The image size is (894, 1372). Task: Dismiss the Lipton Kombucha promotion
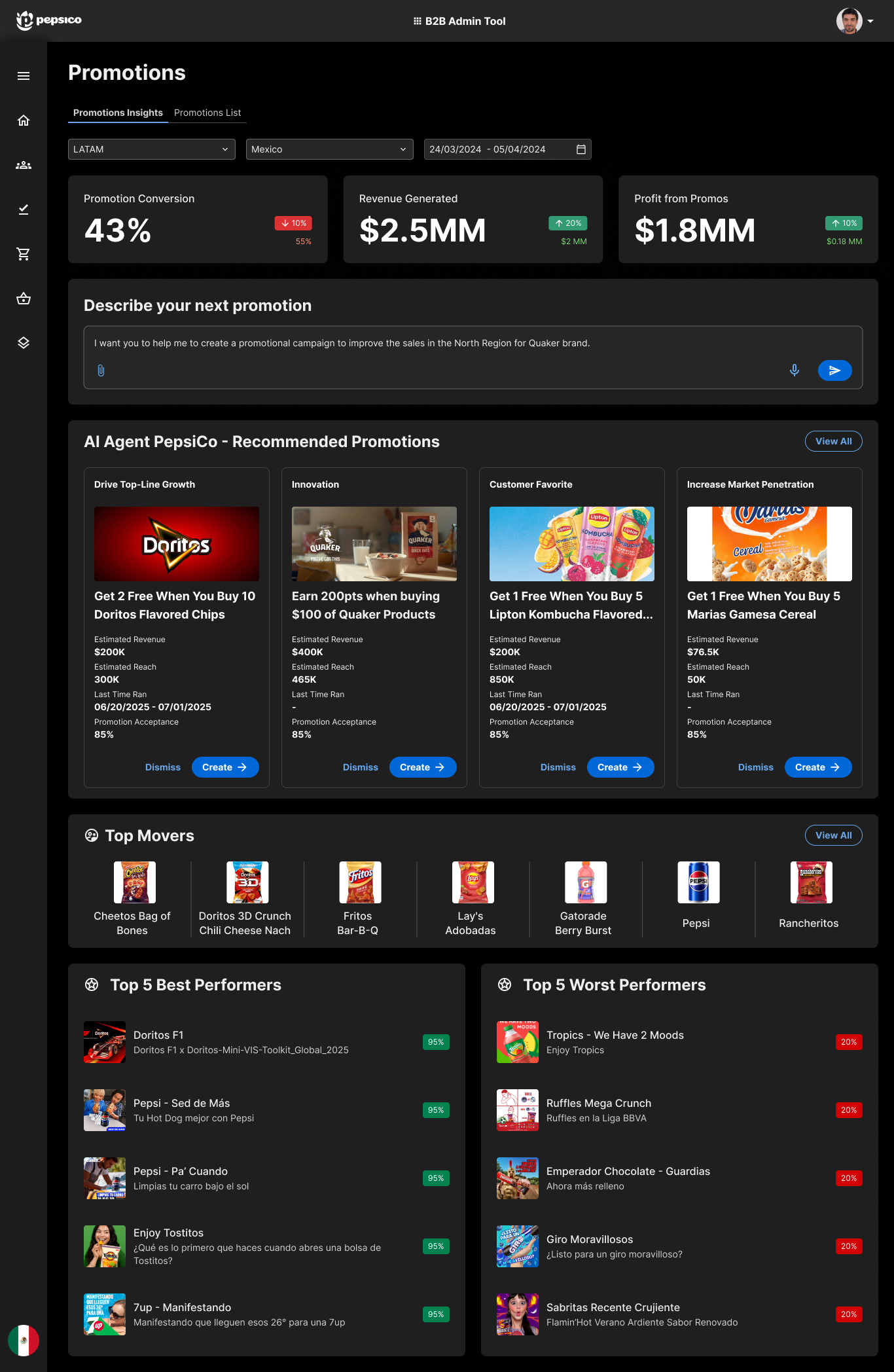pos(558,767)
